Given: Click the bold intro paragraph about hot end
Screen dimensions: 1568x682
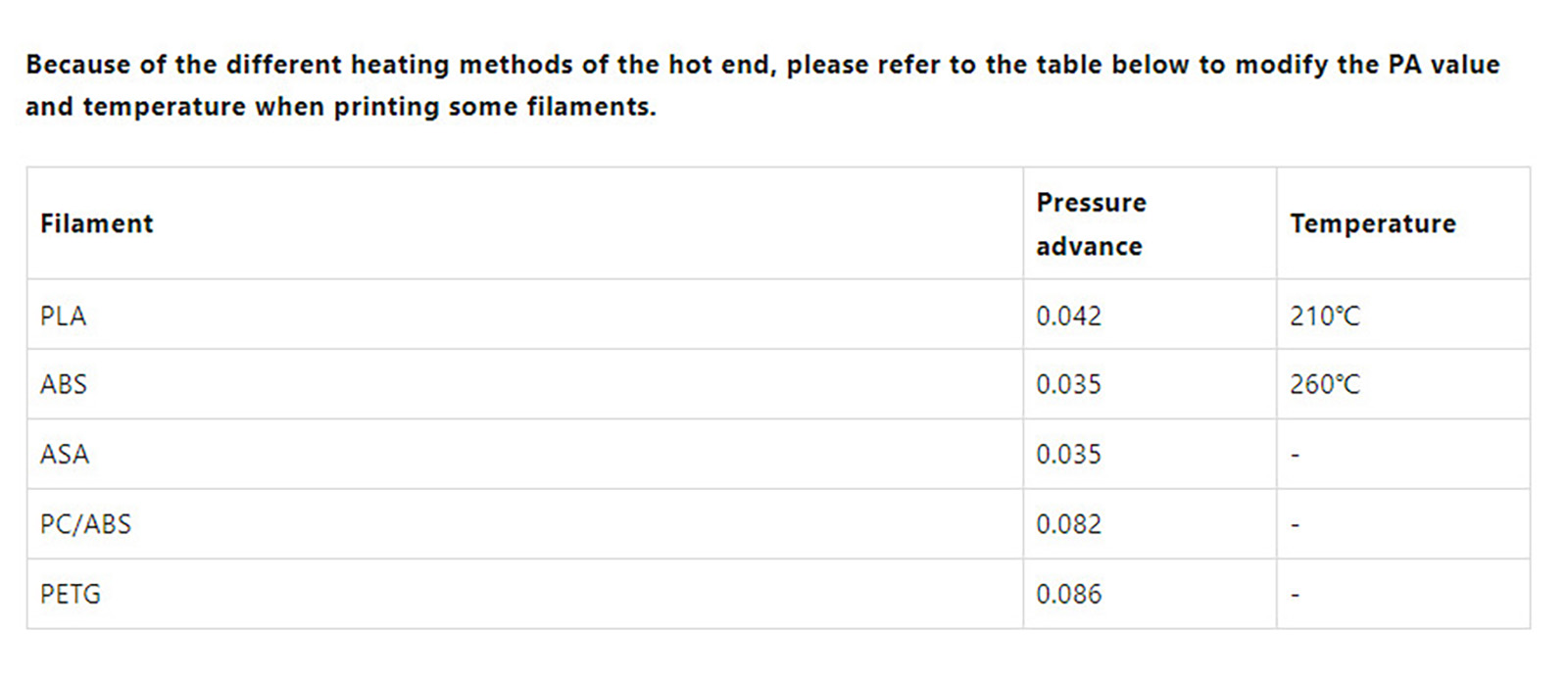Looking at the screenshot, I should (762, 85).
